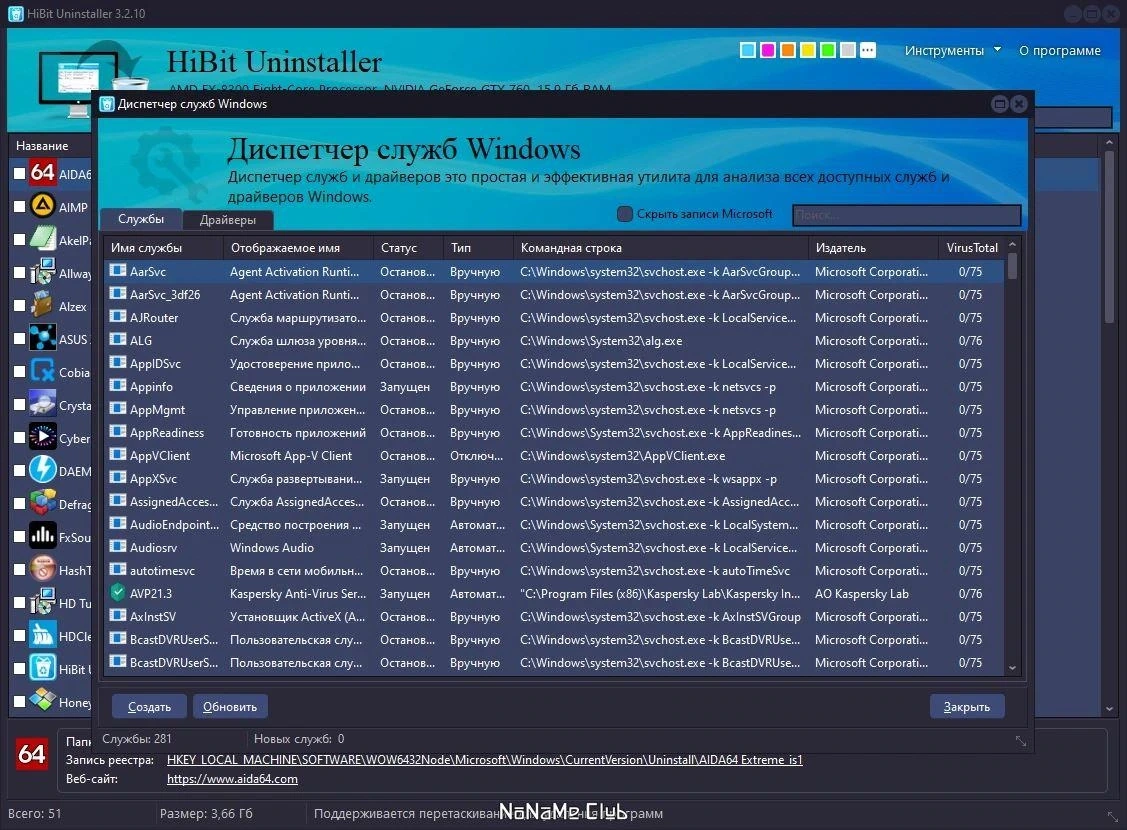The width and height of the screenshot is (1127, 830).
Task: Click the AIMP program icon in the list
Action: (42, 206)
